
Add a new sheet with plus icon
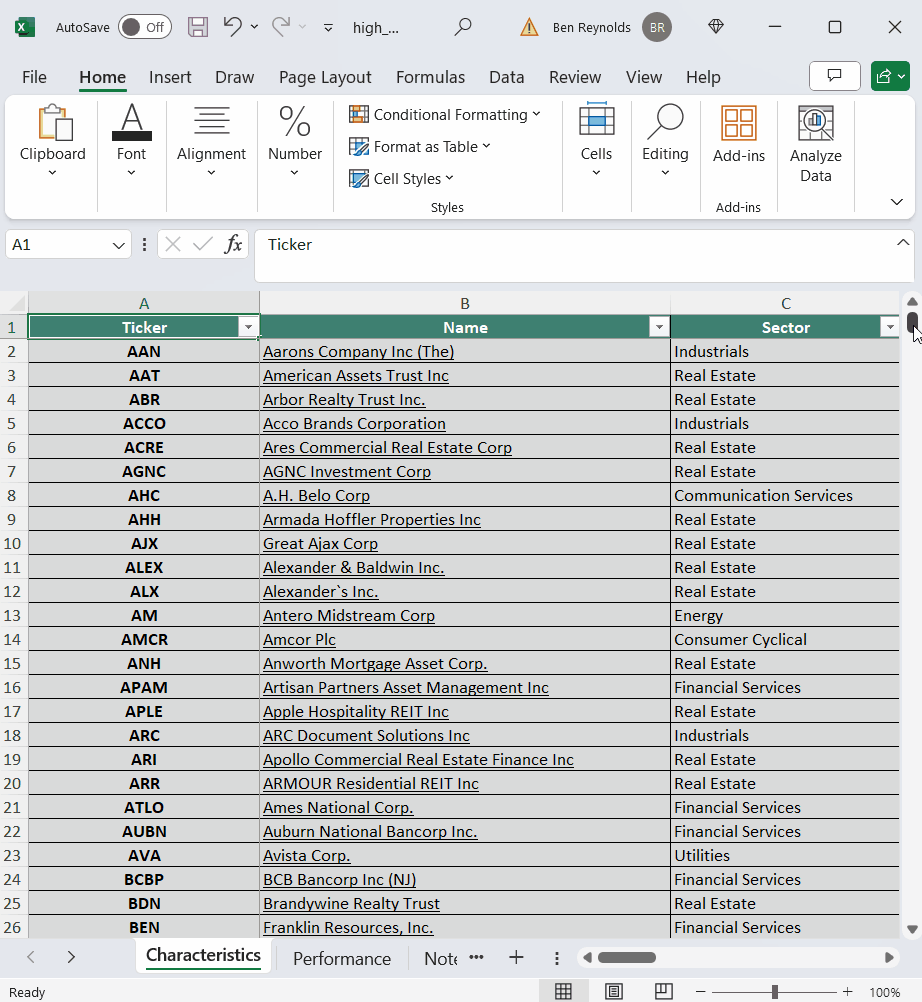point(516,957)
